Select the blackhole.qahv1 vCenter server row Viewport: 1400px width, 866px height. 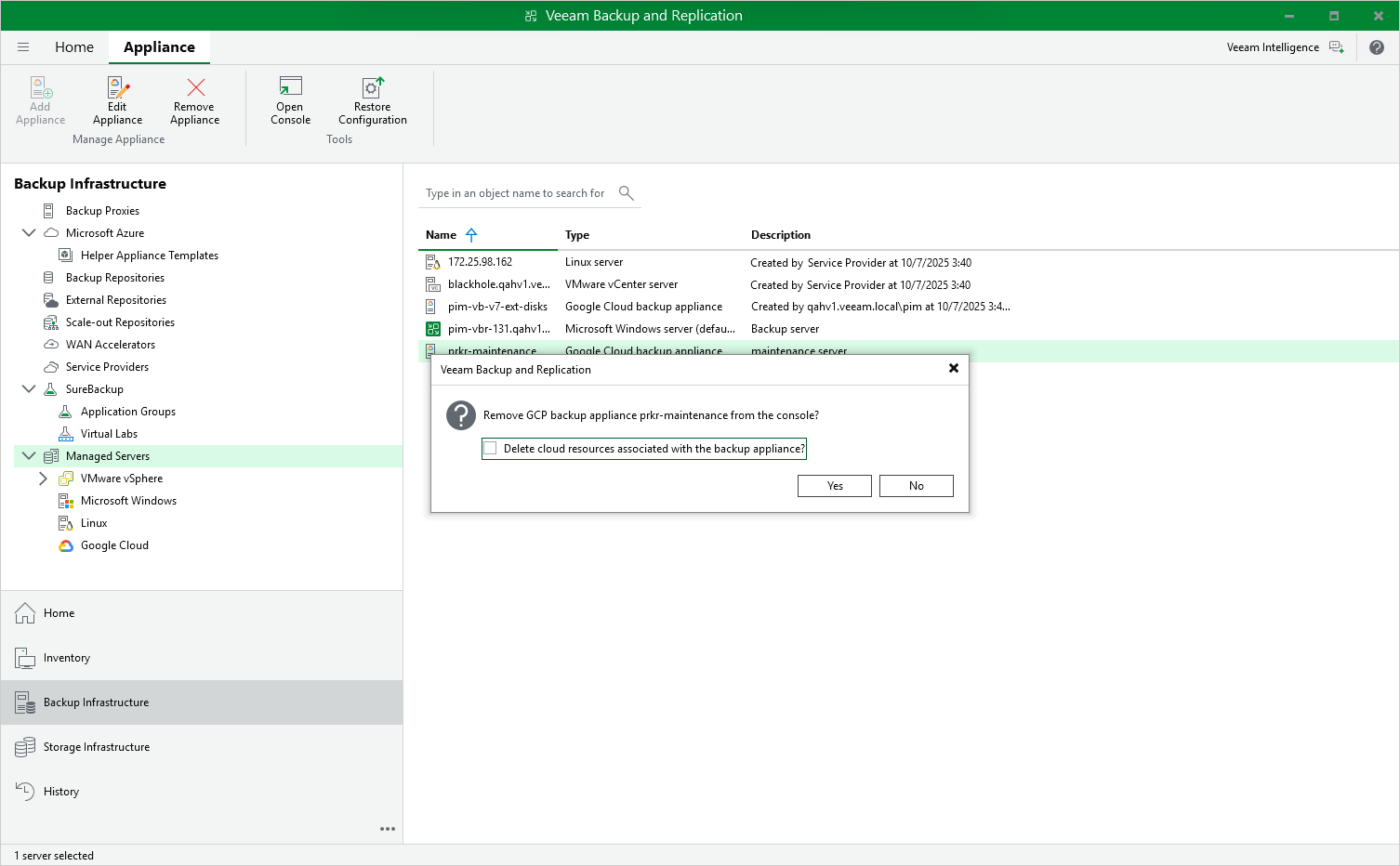[908, 284]
